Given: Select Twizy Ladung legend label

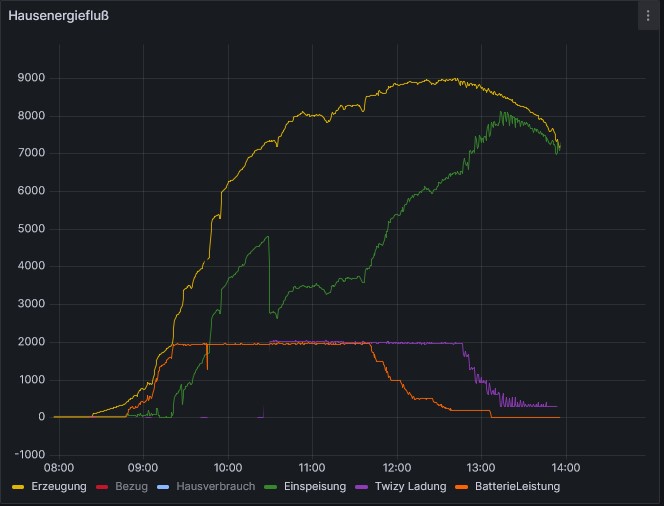Looking at the screenshot, I should click(x=408, y=487).
